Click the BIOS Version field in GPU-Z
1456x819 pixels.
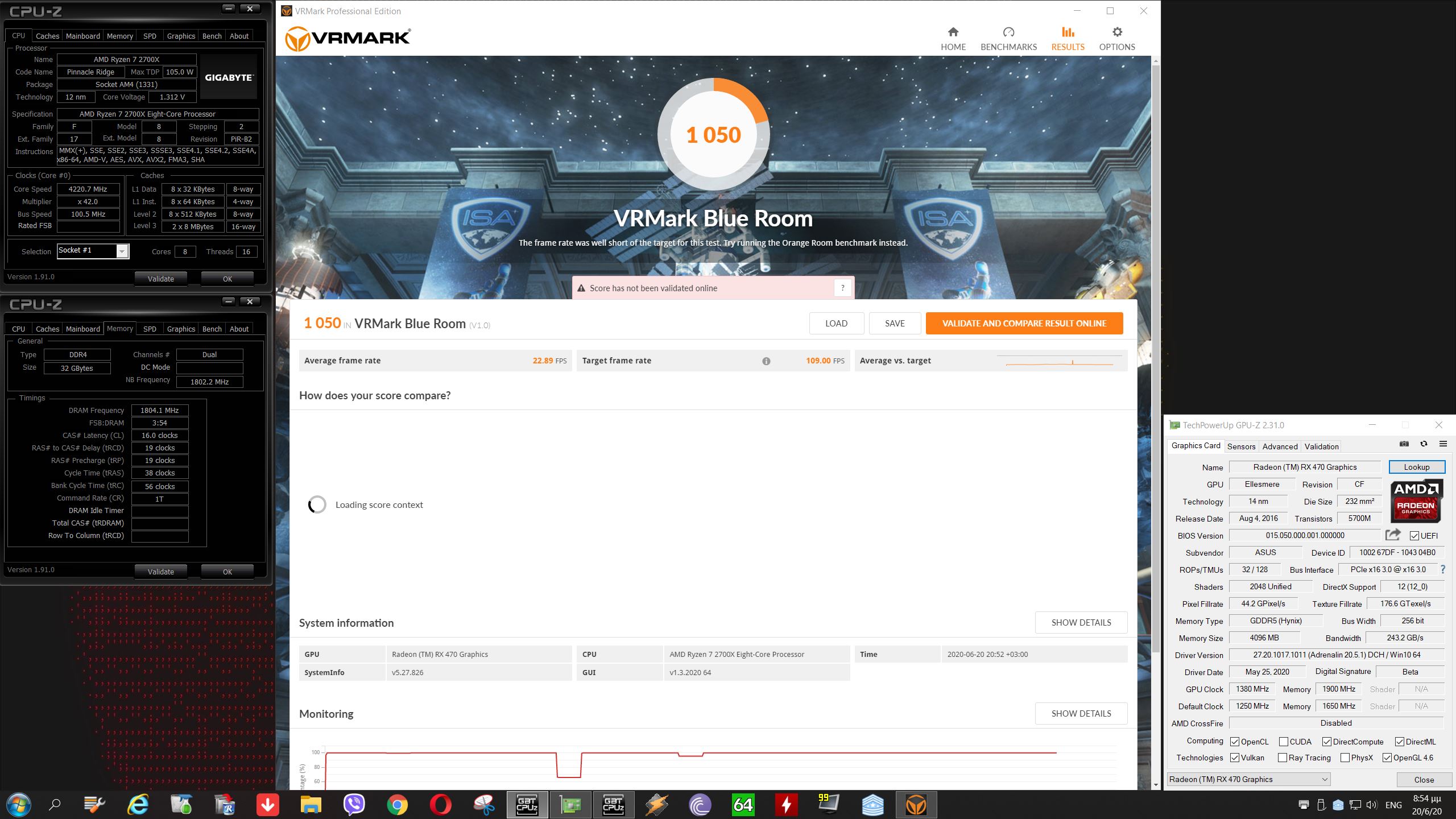click(x=1305, y=535)
